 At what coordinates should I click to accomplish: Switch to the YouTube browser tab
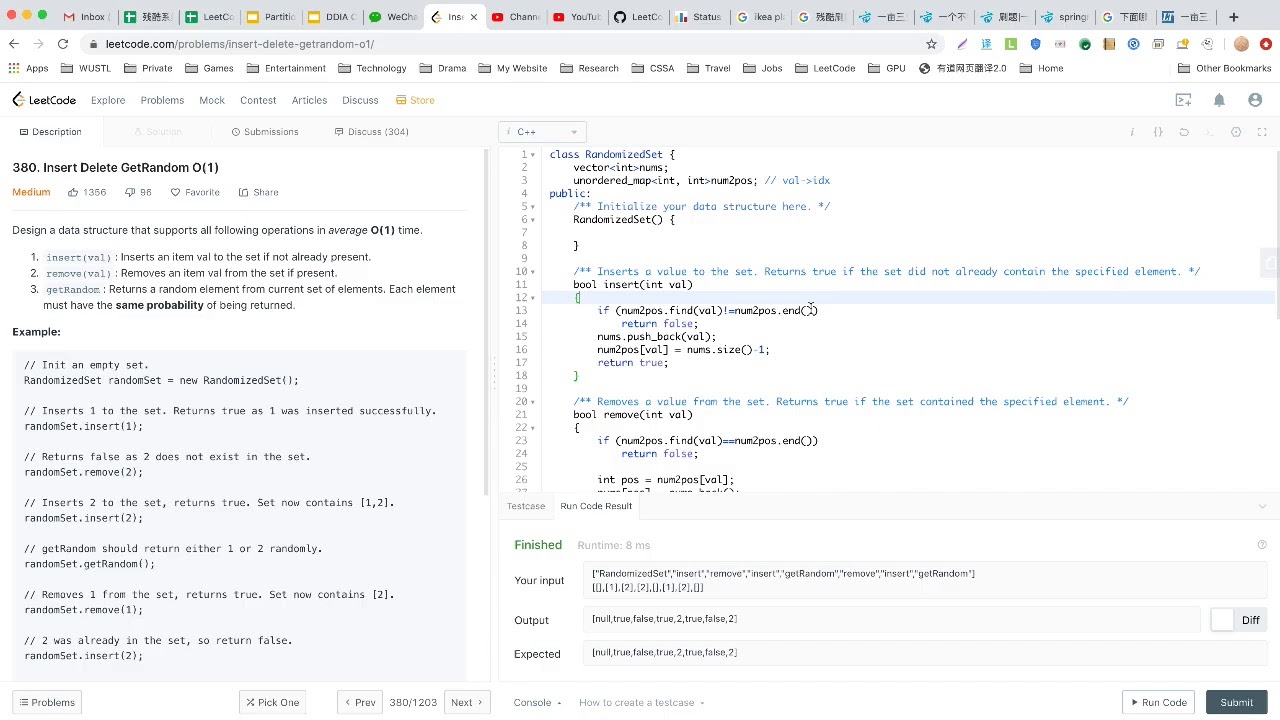pyautogui.click(x=577, y=17)
